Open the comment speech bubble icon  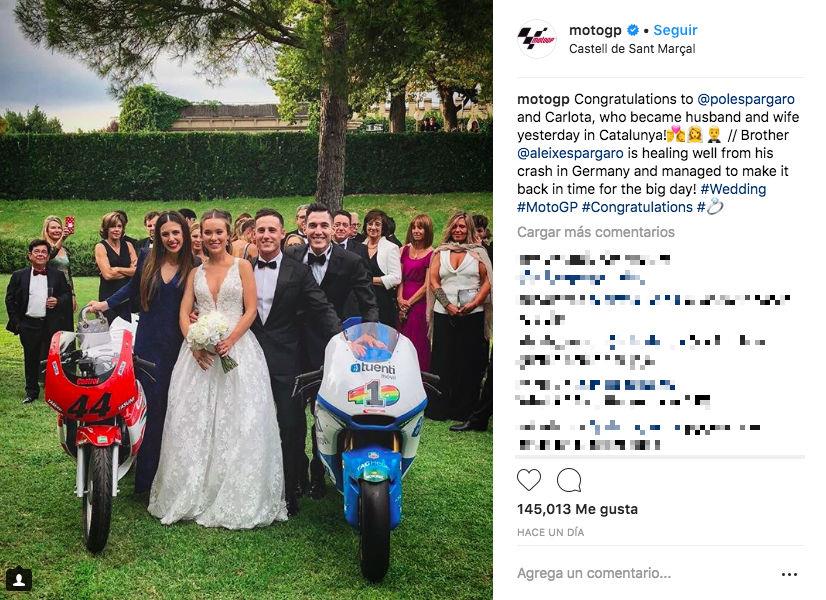tap(569, 480)
